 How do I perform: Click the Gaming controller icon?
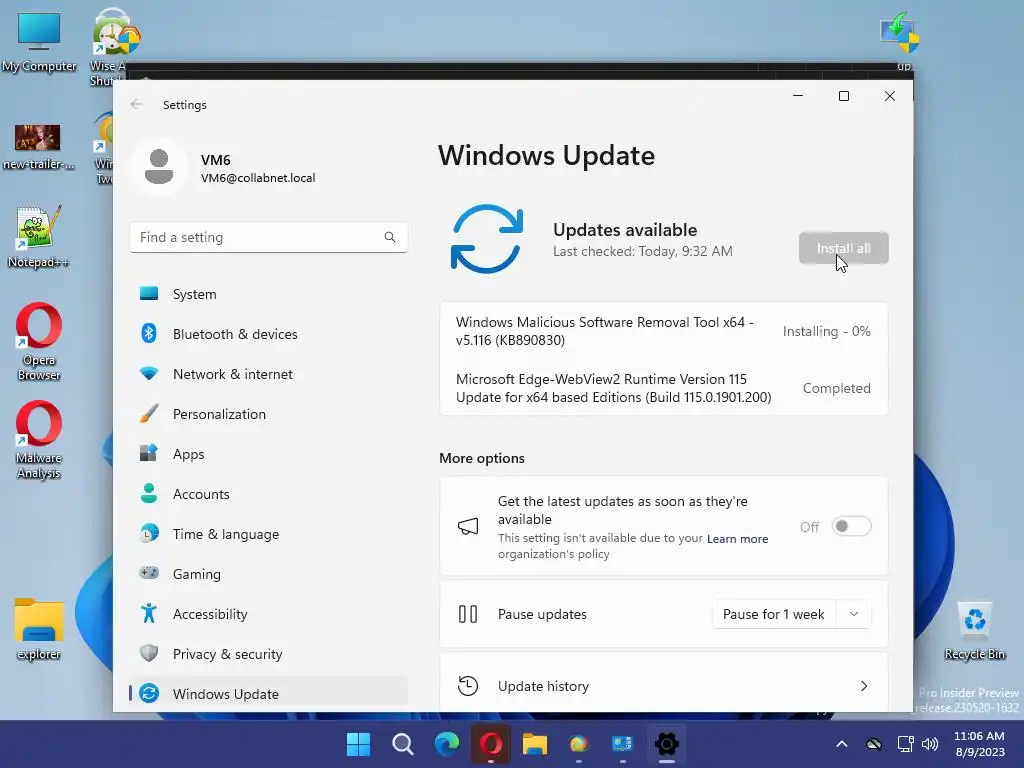(x=149, y=573)
